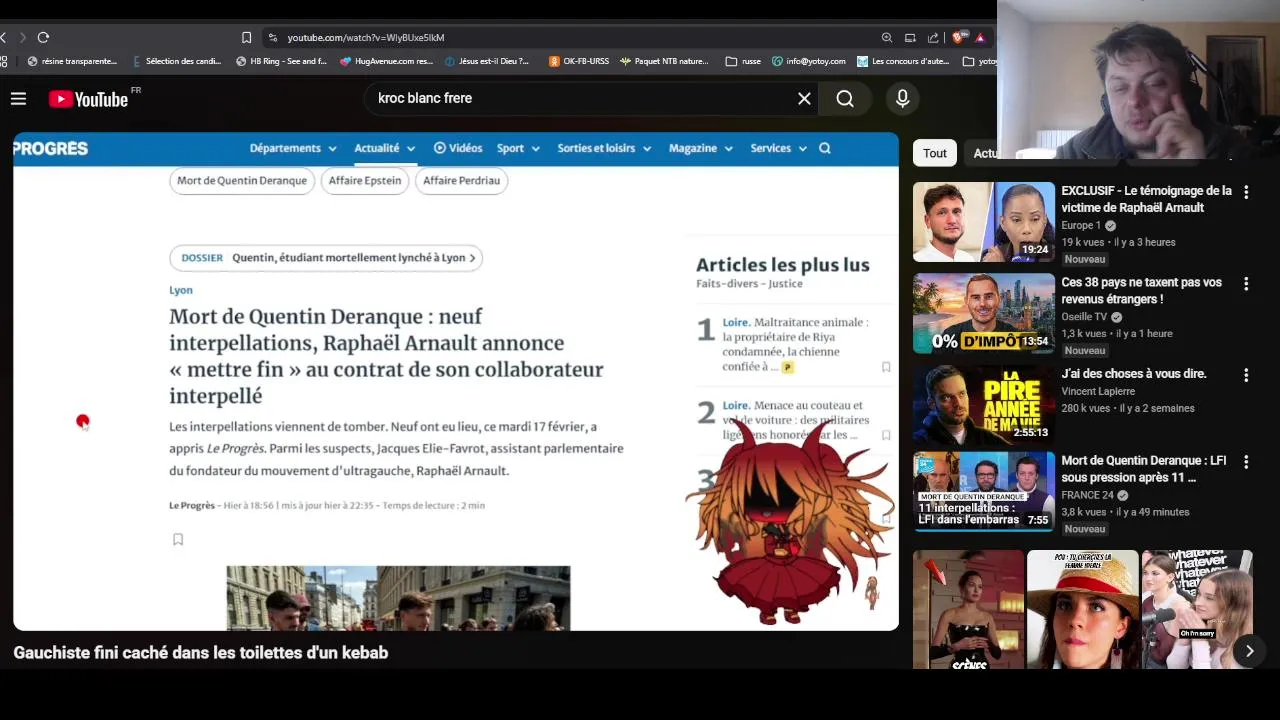The image size is (1280, 720).
Task: Click the zoom magnifier icon in address bar
Action: [887, 37]
